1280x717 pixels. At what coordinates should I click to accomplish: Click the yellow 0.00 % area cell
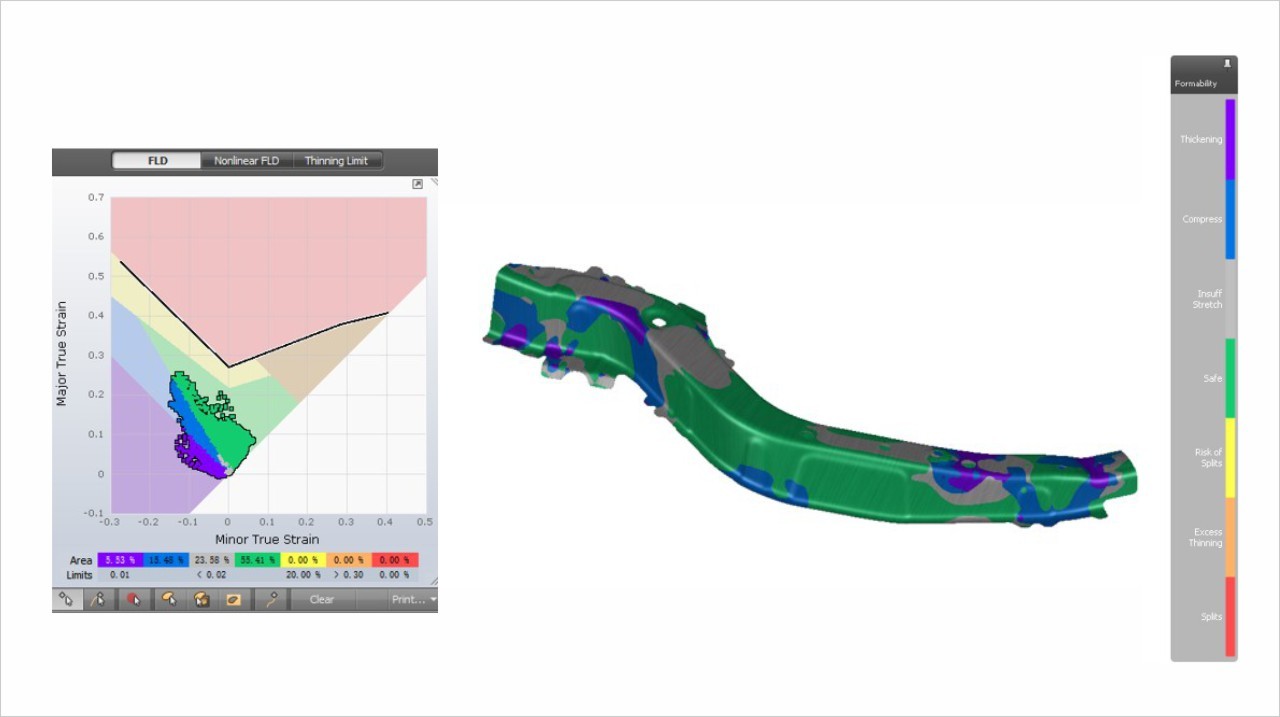coord(303,560)
